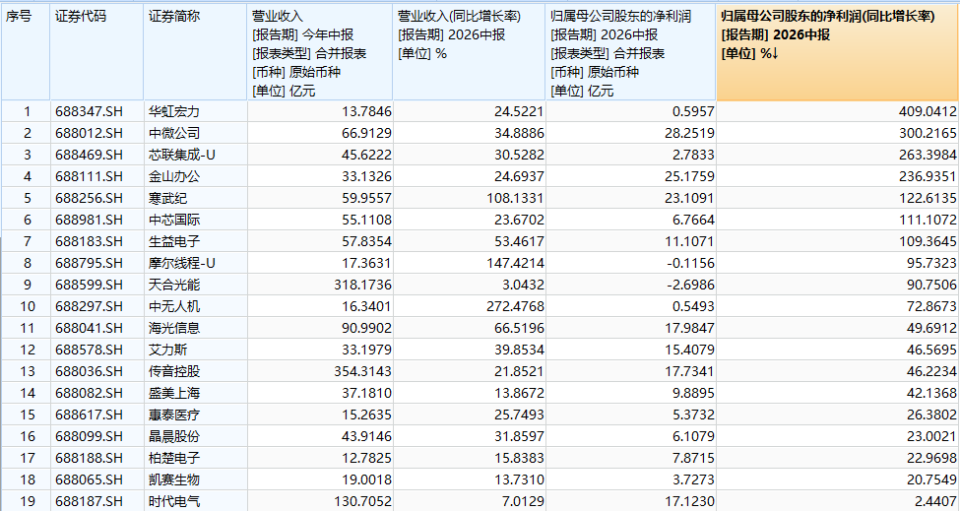Click net profit value 28.2519
960x511 pixels.
[691, 133]
